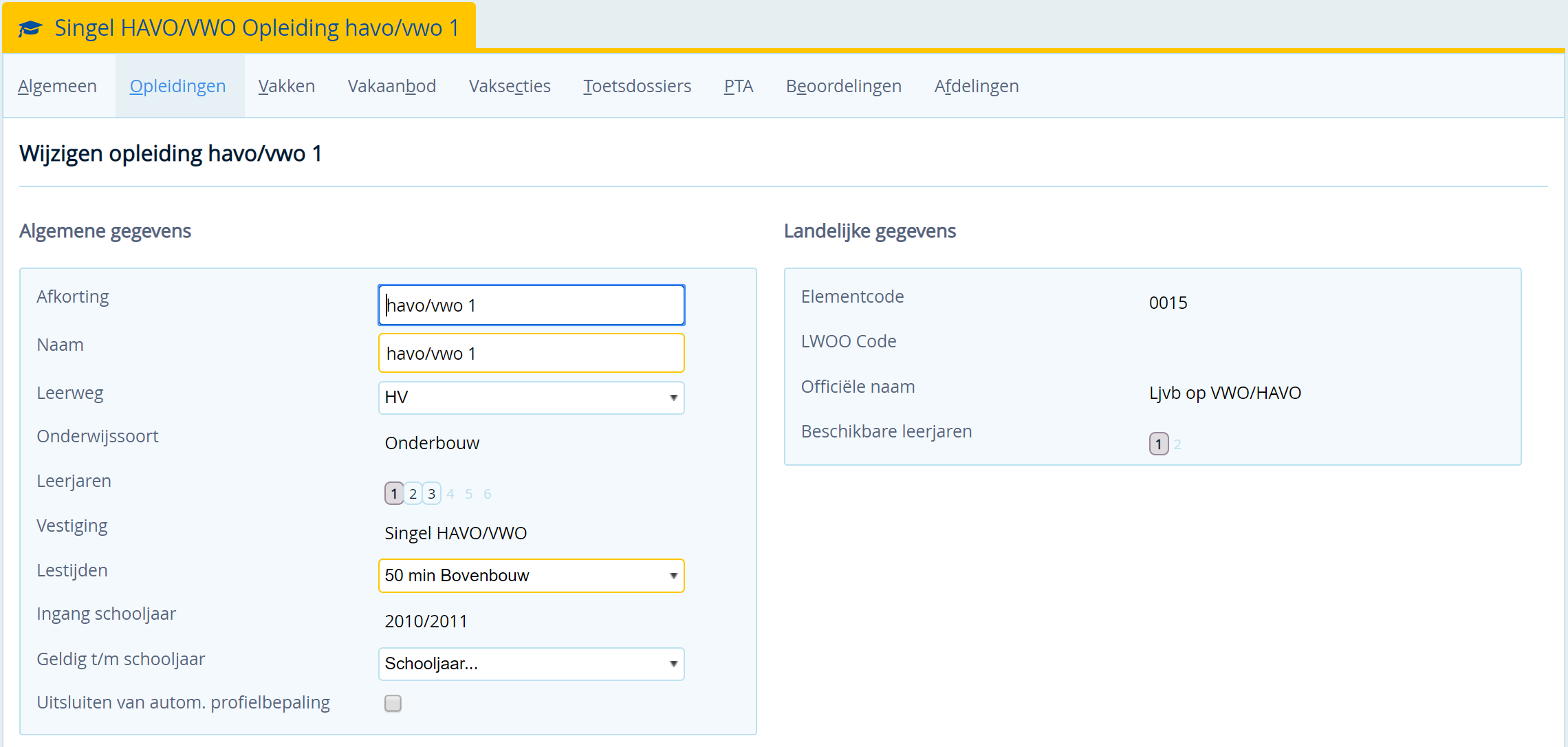This screenshot has height=747, width=1568.
Task: Go to the Vaksecties tab
Action: point(510,86)
